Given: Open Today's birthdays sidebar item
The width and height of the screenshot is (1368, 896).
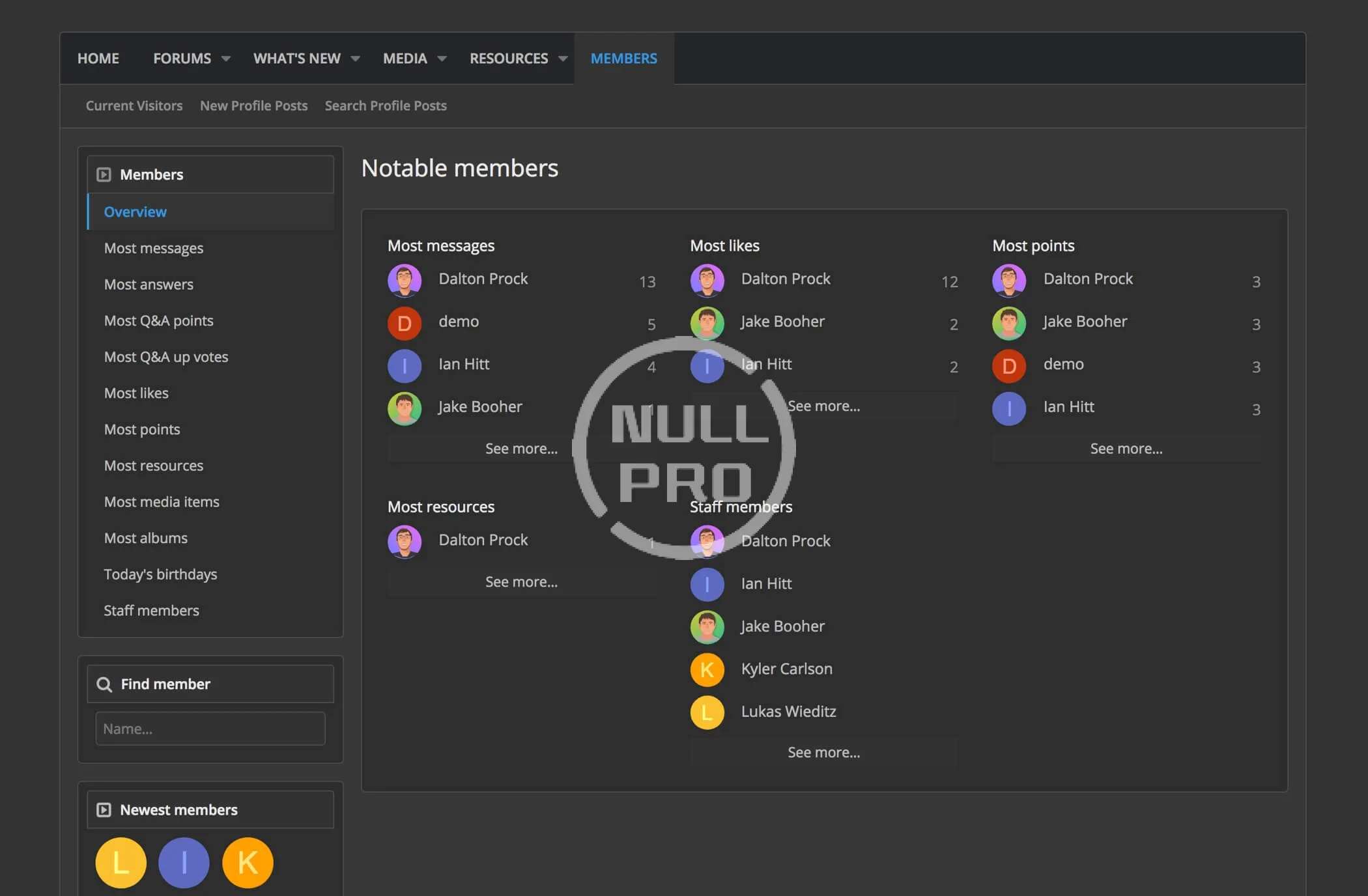Looking at the screenshot, I should tap(160, 574).
